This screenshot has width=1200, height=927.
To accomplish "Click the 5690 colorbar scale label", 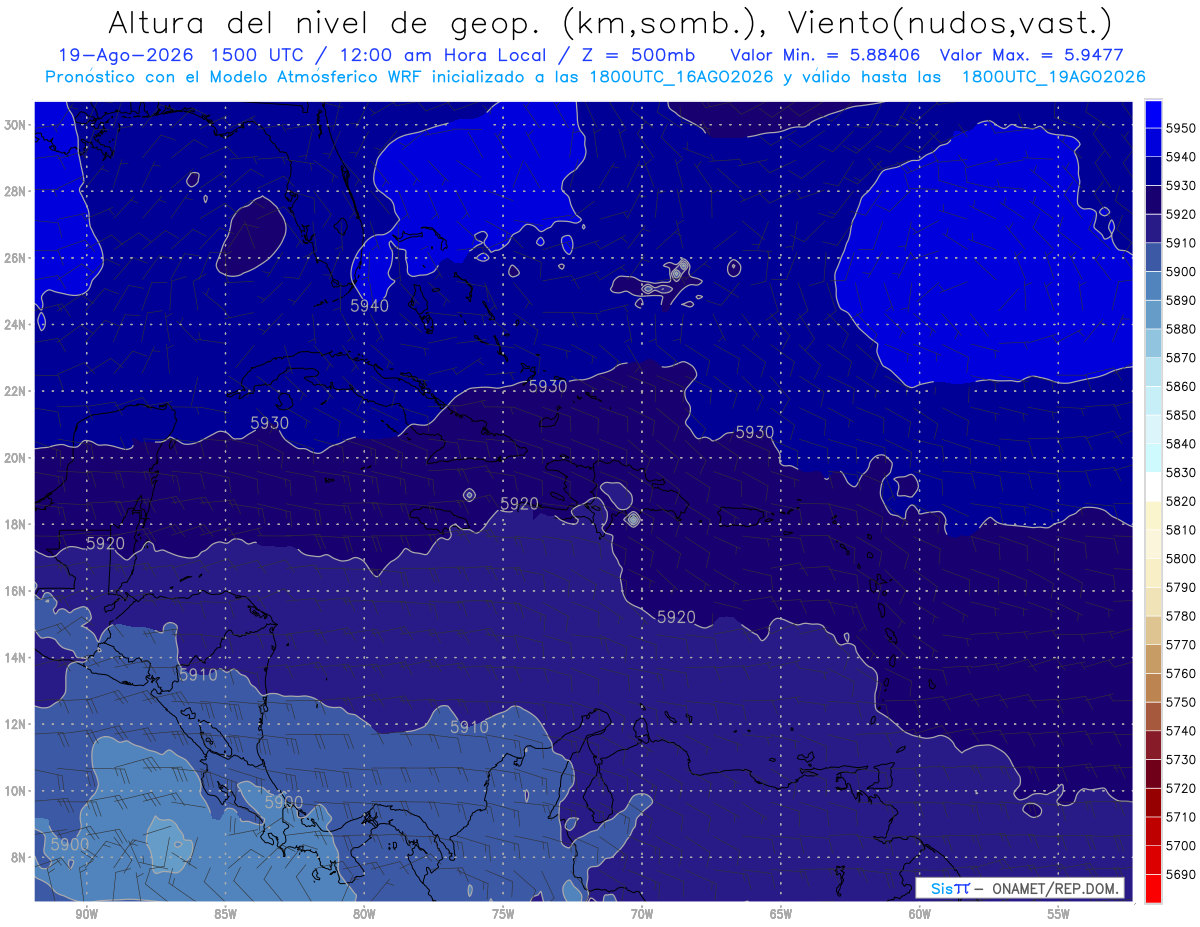I will pos(1181,874).
